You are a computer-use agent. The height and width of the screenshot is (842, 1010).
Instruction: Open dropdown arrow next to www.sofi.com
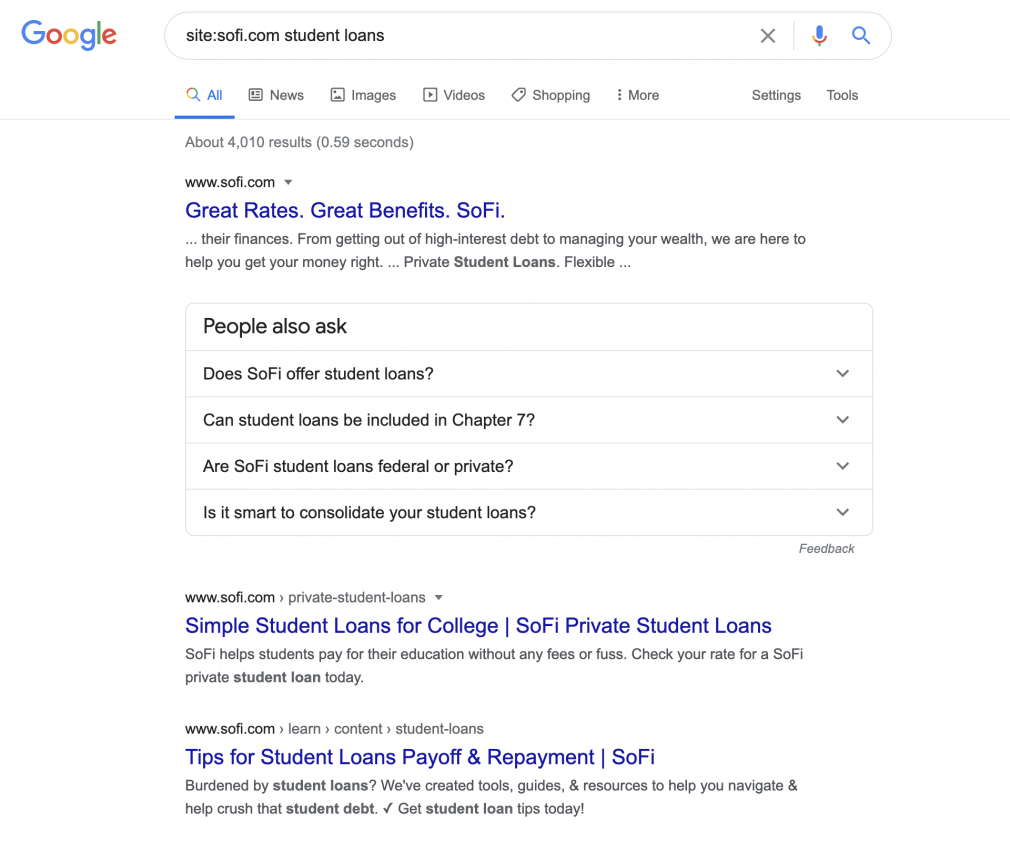point(289,182)
